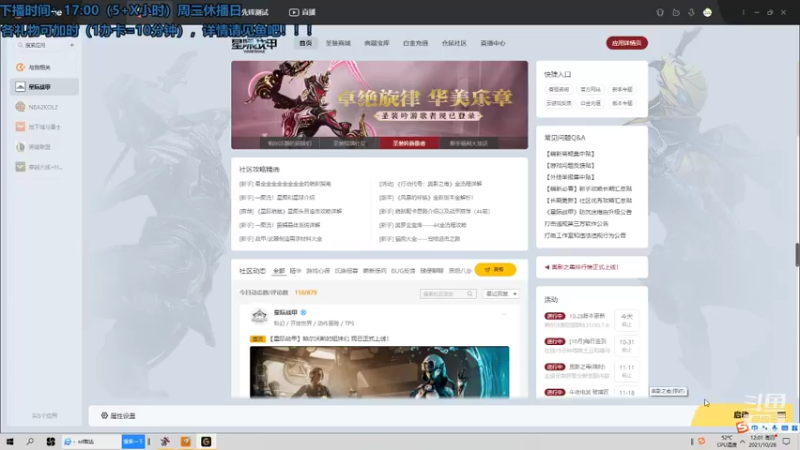Open the 【萌新答疑集中贴】 Q&A link
This screenshot has width=800, height=450.
[570, 154]
